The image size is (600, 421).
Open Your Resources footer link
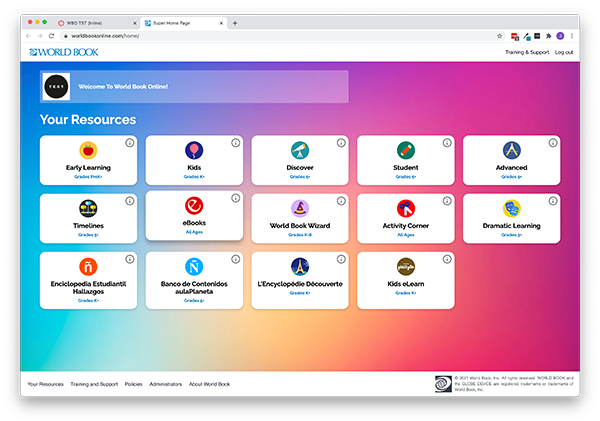pyautogui.click(x=46, y=384)
